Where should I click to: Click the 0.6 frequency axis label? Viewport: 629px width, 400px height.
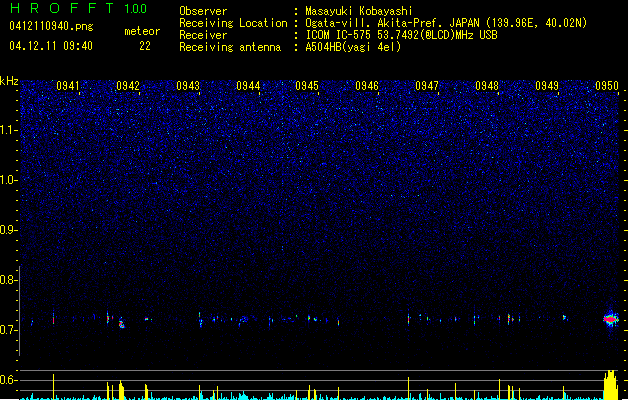tap(8, 380)
